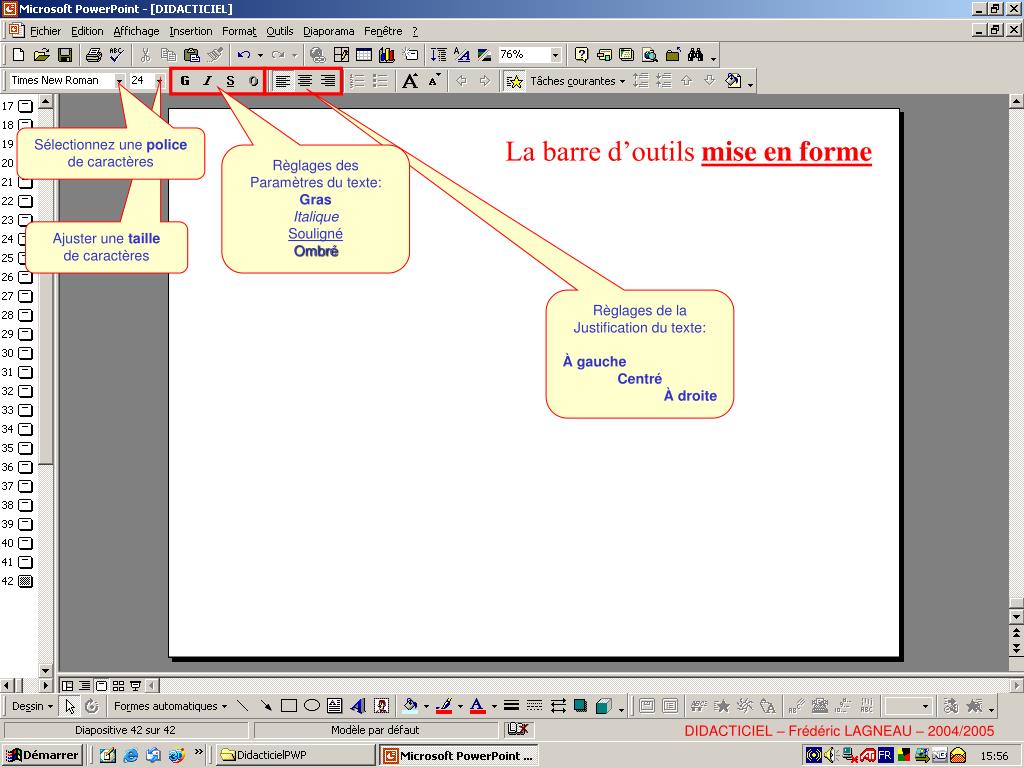Open the Times New Roman font dropdown
The height and width of the screenshot is (768, 1024).
pos(120,81)
